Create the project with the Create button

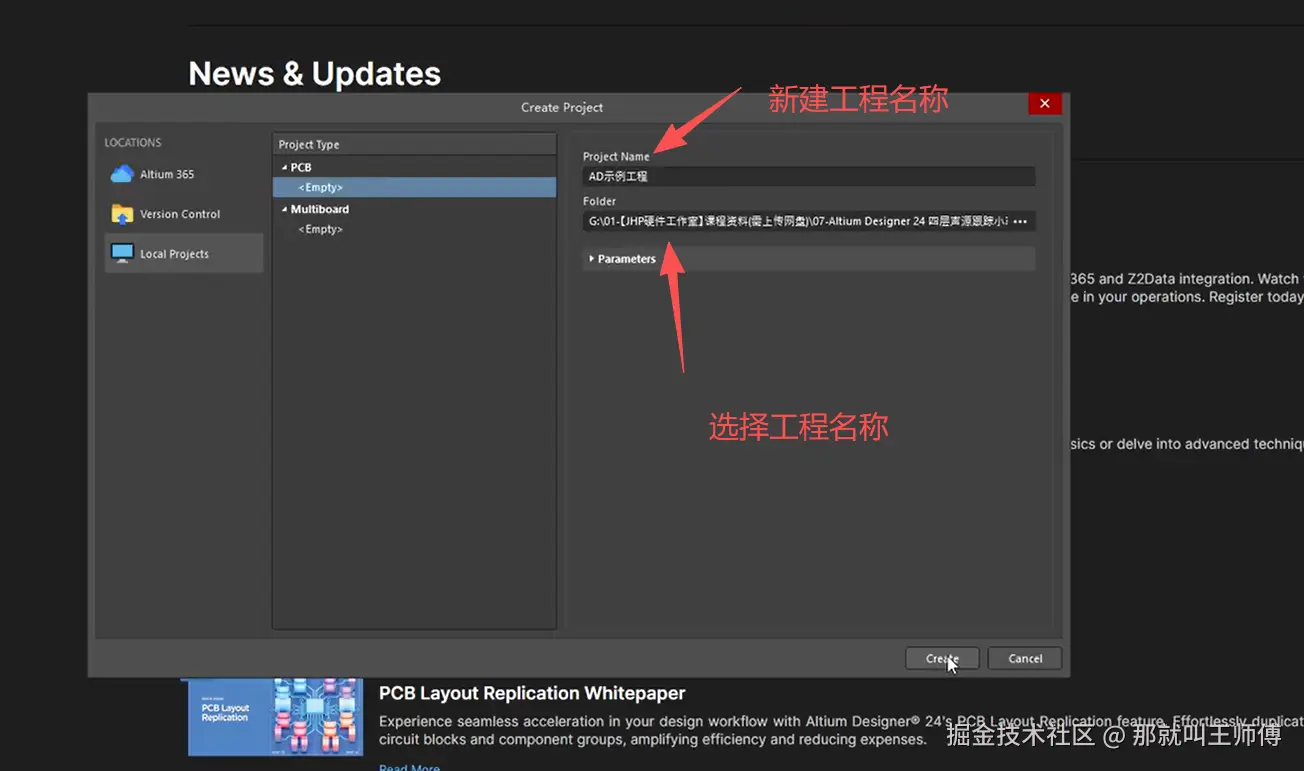(942, 658)
